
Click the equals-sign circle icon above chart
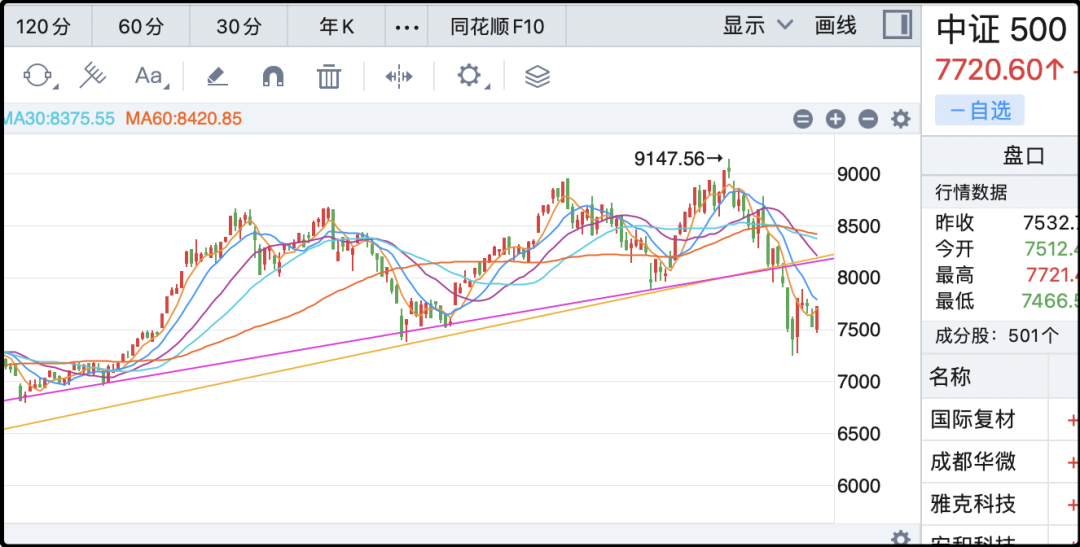803,119
